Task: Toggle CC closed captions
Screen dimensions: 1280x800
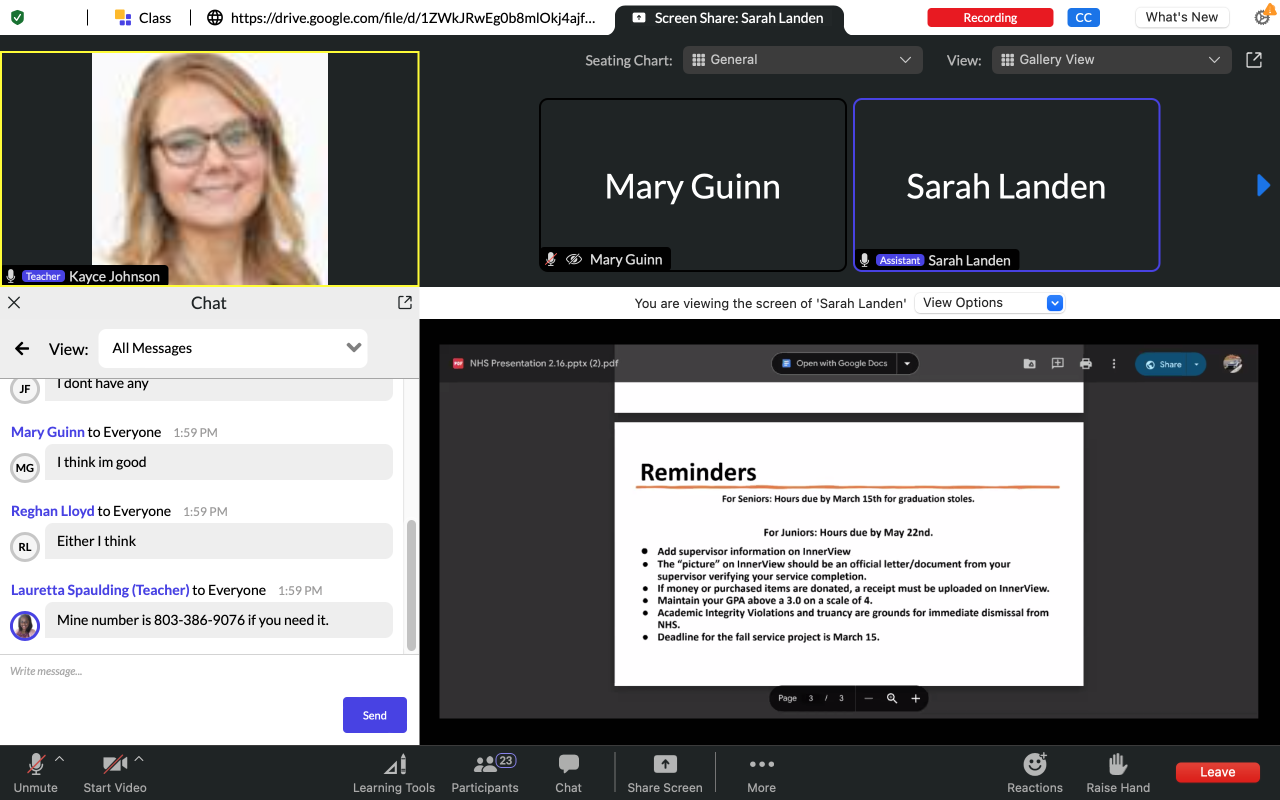Action: [1083, 18]
